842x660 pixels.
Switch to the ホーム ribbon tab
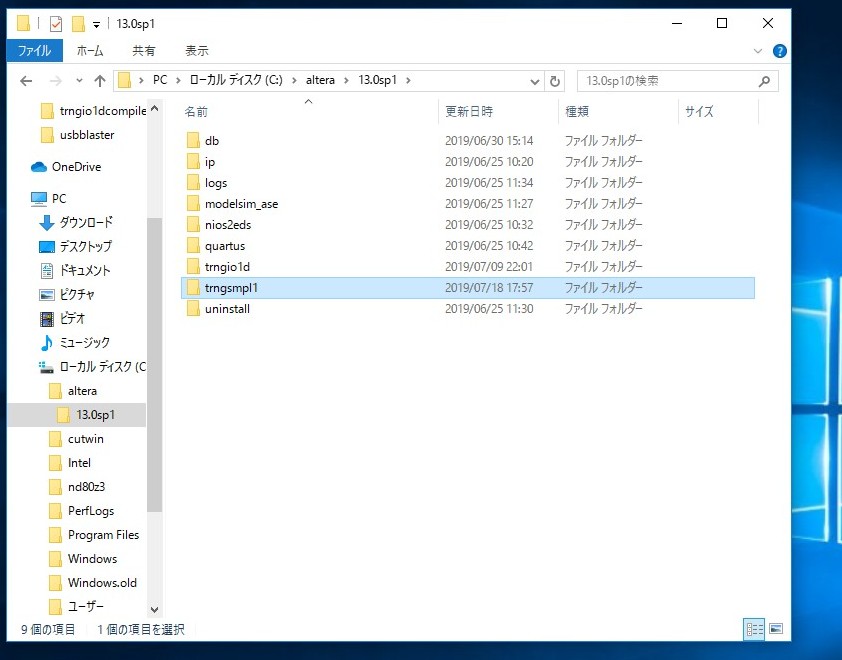click(x=90, y=51)
